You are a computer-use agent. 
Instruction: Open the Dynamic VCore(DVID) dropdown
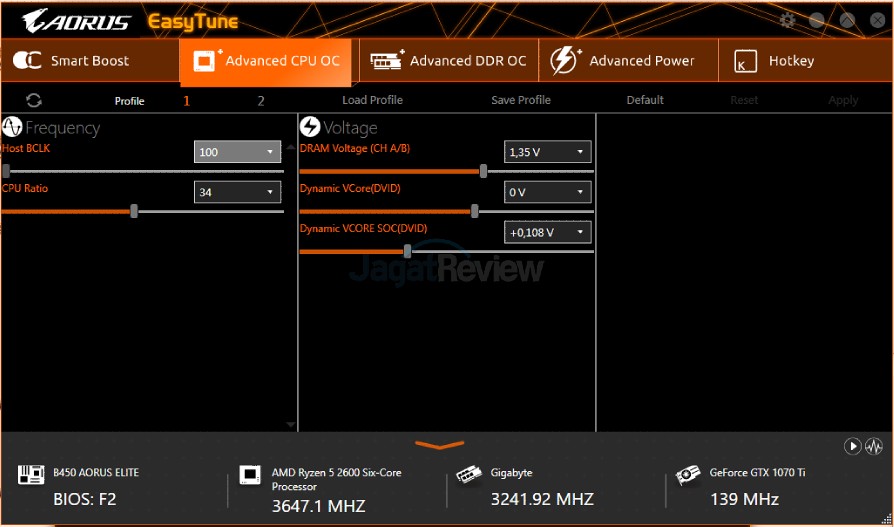click(547, 192)
